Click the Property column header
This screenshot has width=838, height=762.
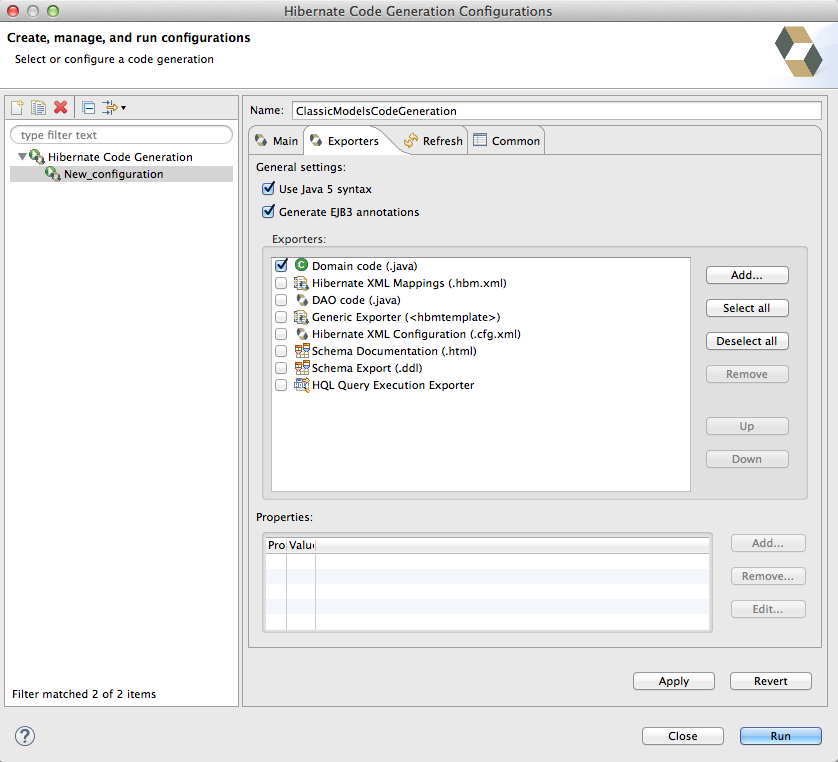(x=276, y=545)
